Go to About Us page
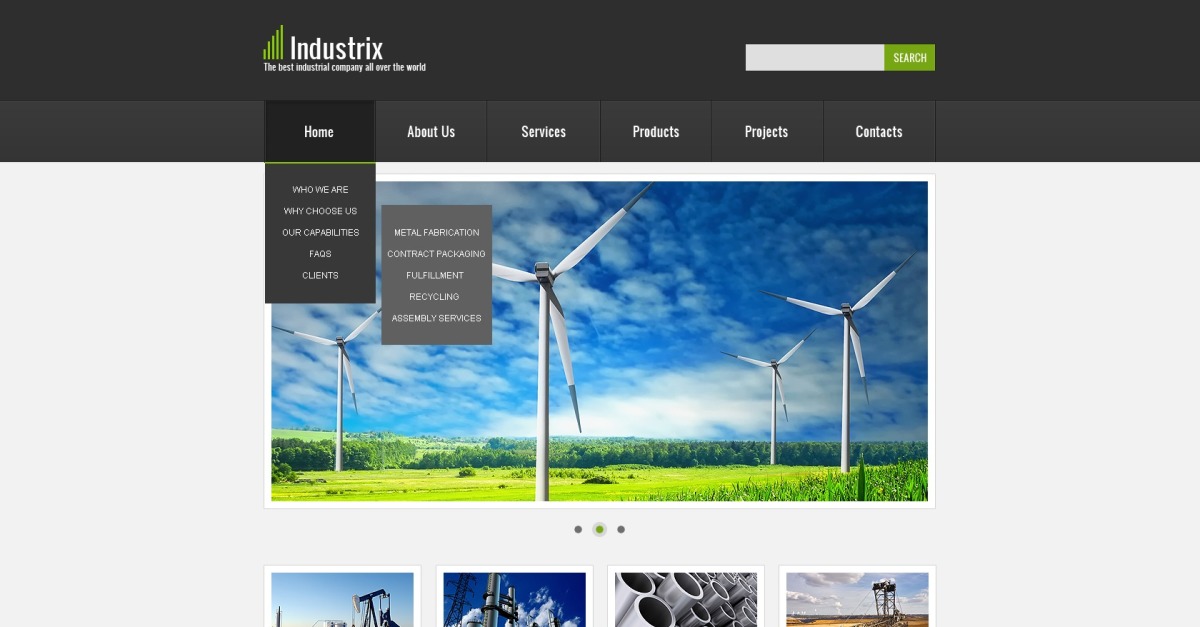The width and height of the screenshot is (1200, 627). click(431, 131)
